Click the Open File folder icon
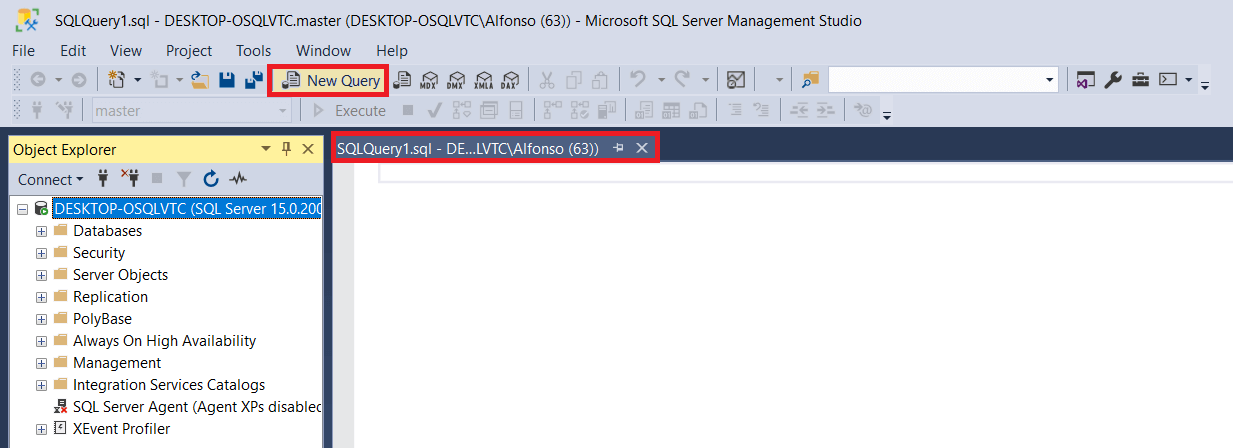This screenshot has height=448, width=1233. (199, 80)
